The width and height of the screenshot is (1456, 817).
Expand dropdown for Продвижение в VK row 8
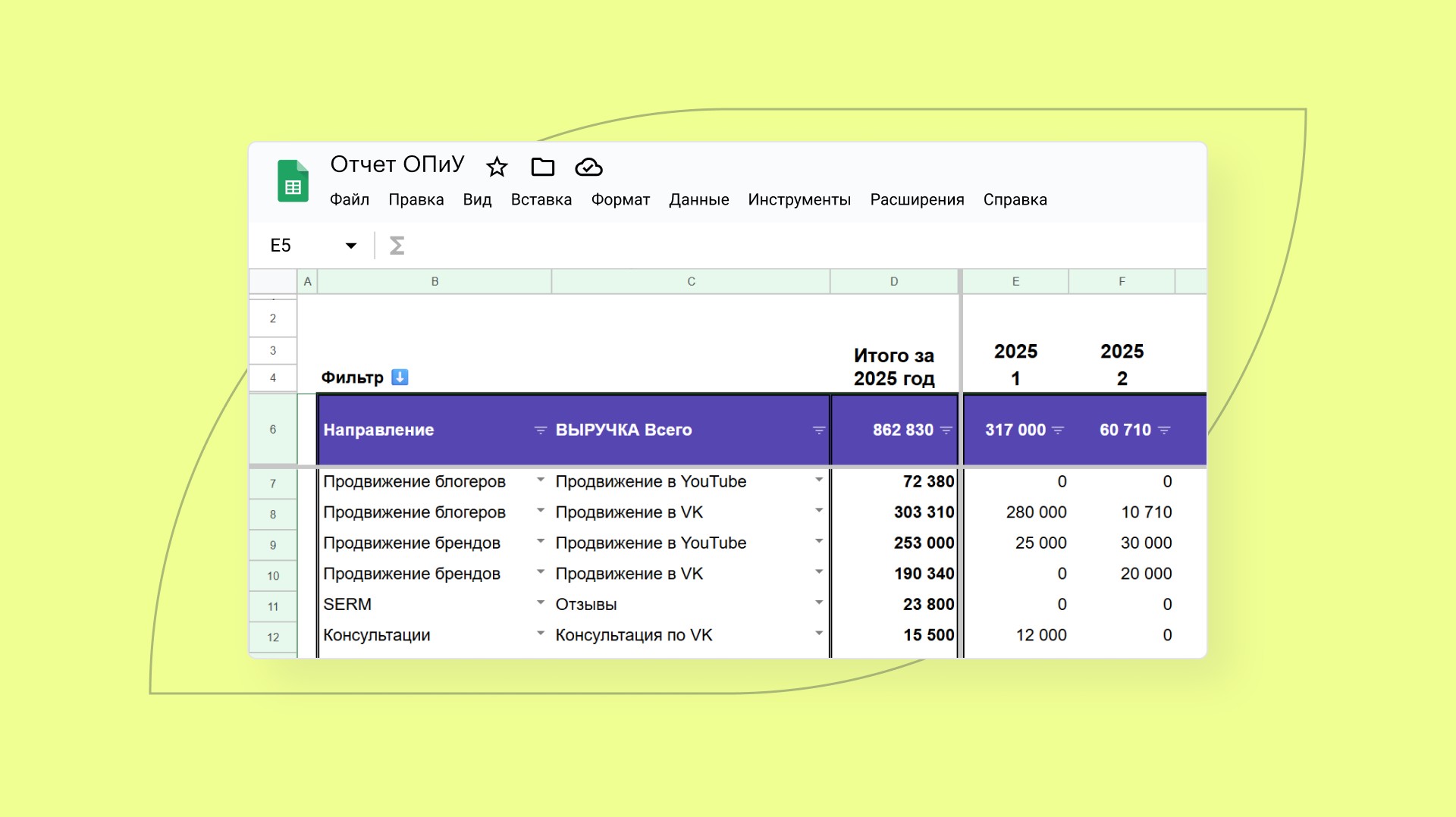click(x=819, y=510)
